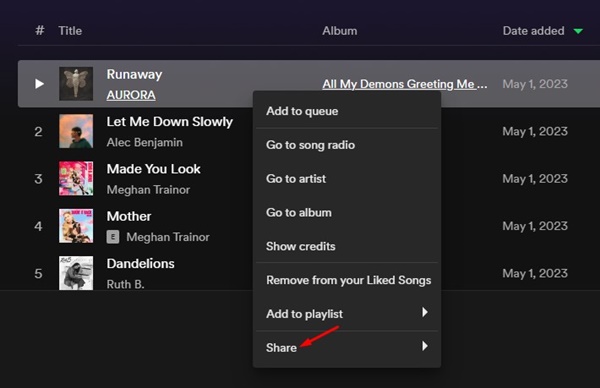The width and height of the screenshot is (600, 388).
Task: Sort by the Album column header
Action: [x=340, y=31]
